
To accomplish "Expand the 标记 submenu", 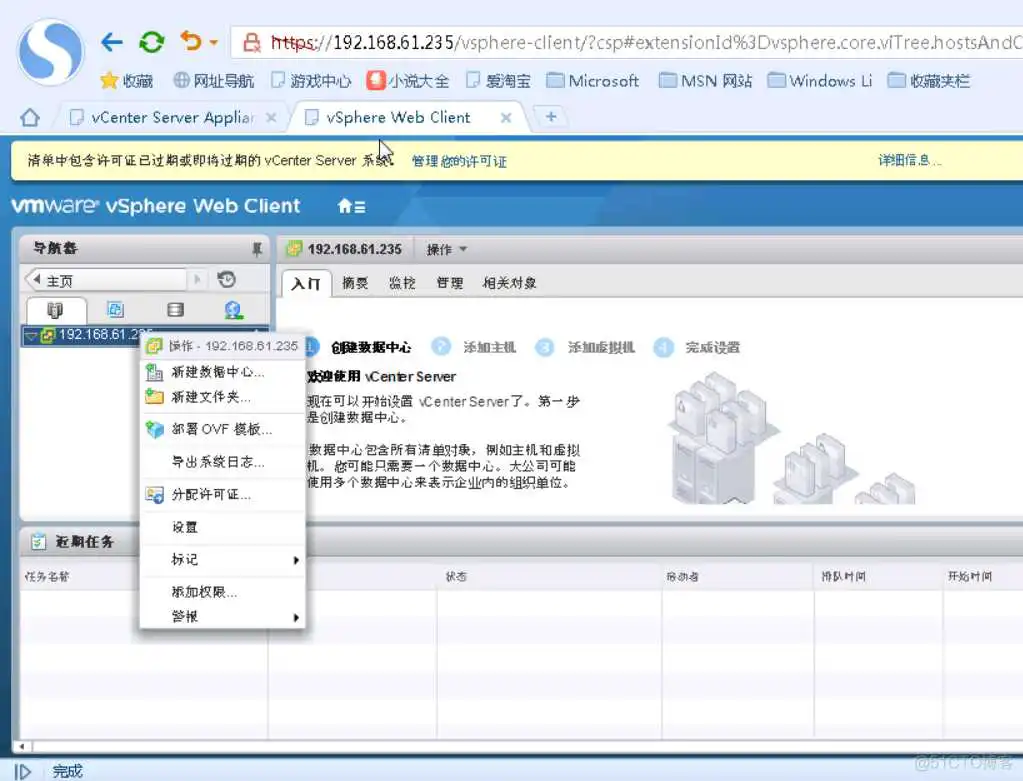I will (223, 560).
